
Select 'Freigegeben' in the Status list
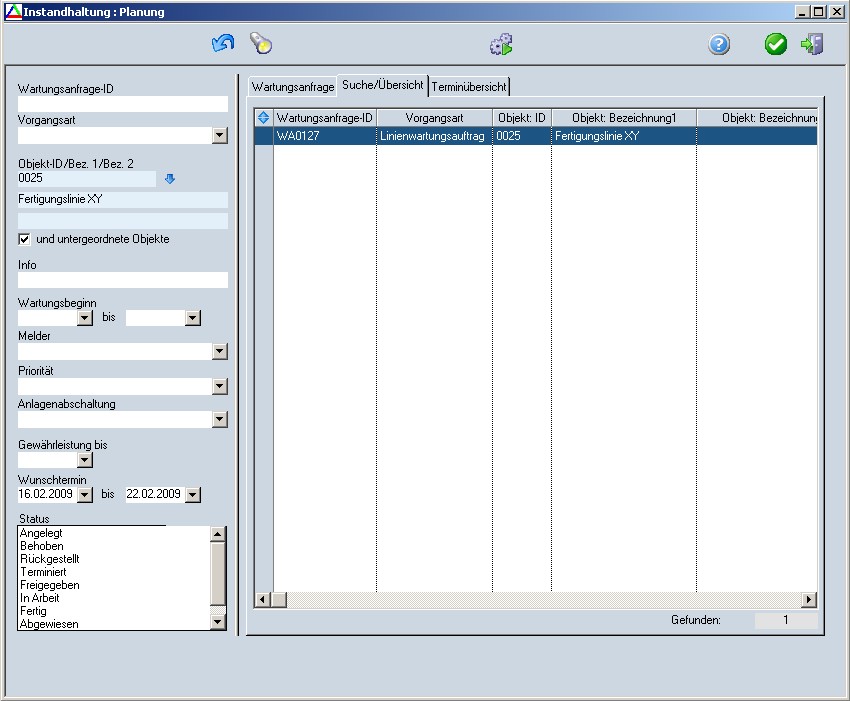click(50, 585)
